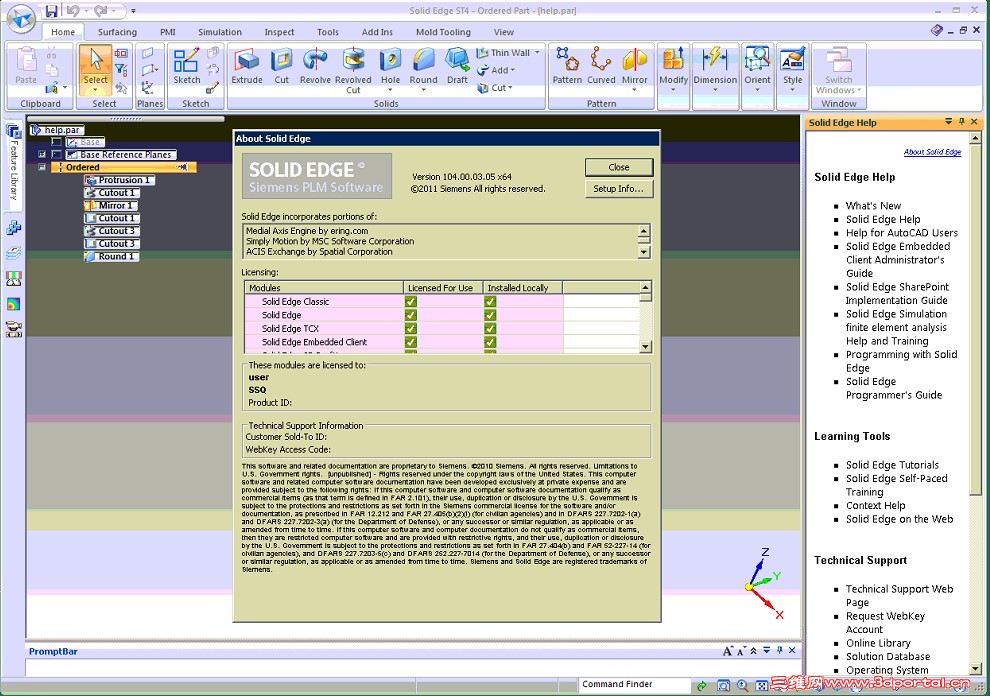This screenshot has height=696, width=990.
Task: Switch to the Surfacing tab
Action: tap(117, 32)
